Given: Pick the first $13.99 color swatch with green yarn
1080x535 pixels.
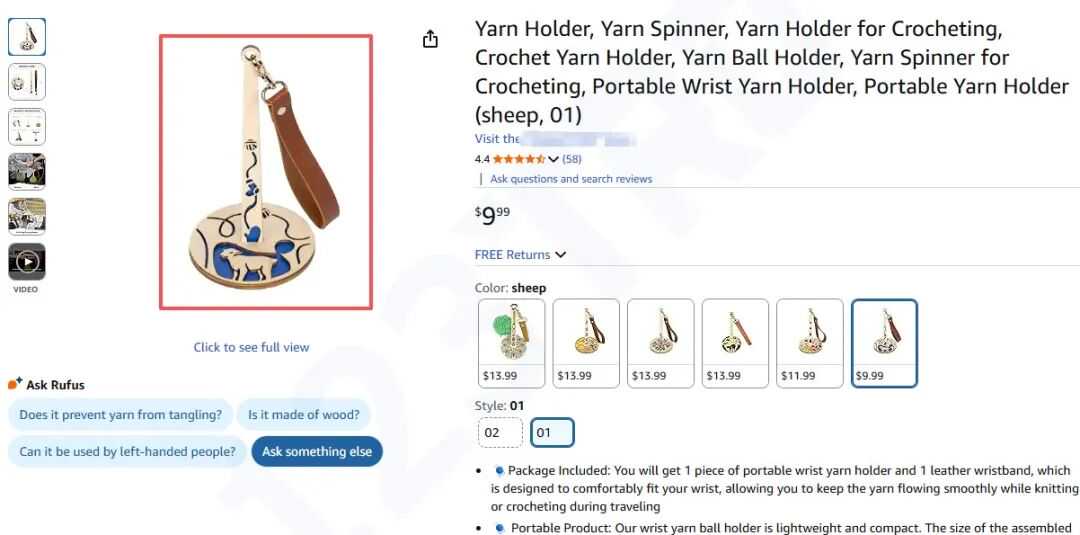Looking at the screenshot, I should coord(512,343).
